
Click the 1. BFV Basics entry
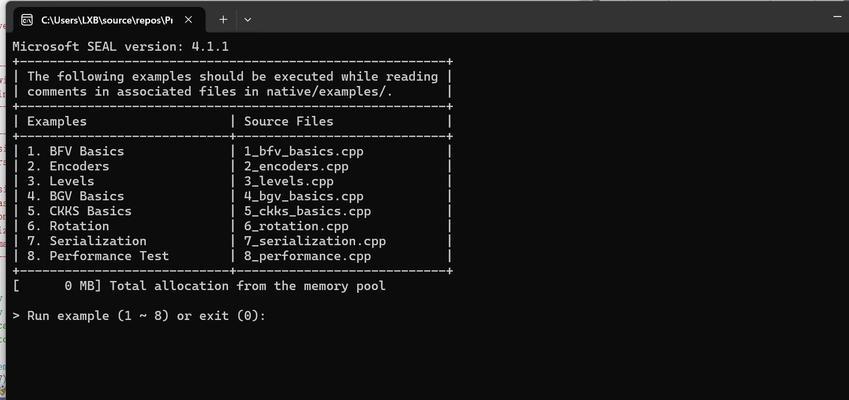75,152
